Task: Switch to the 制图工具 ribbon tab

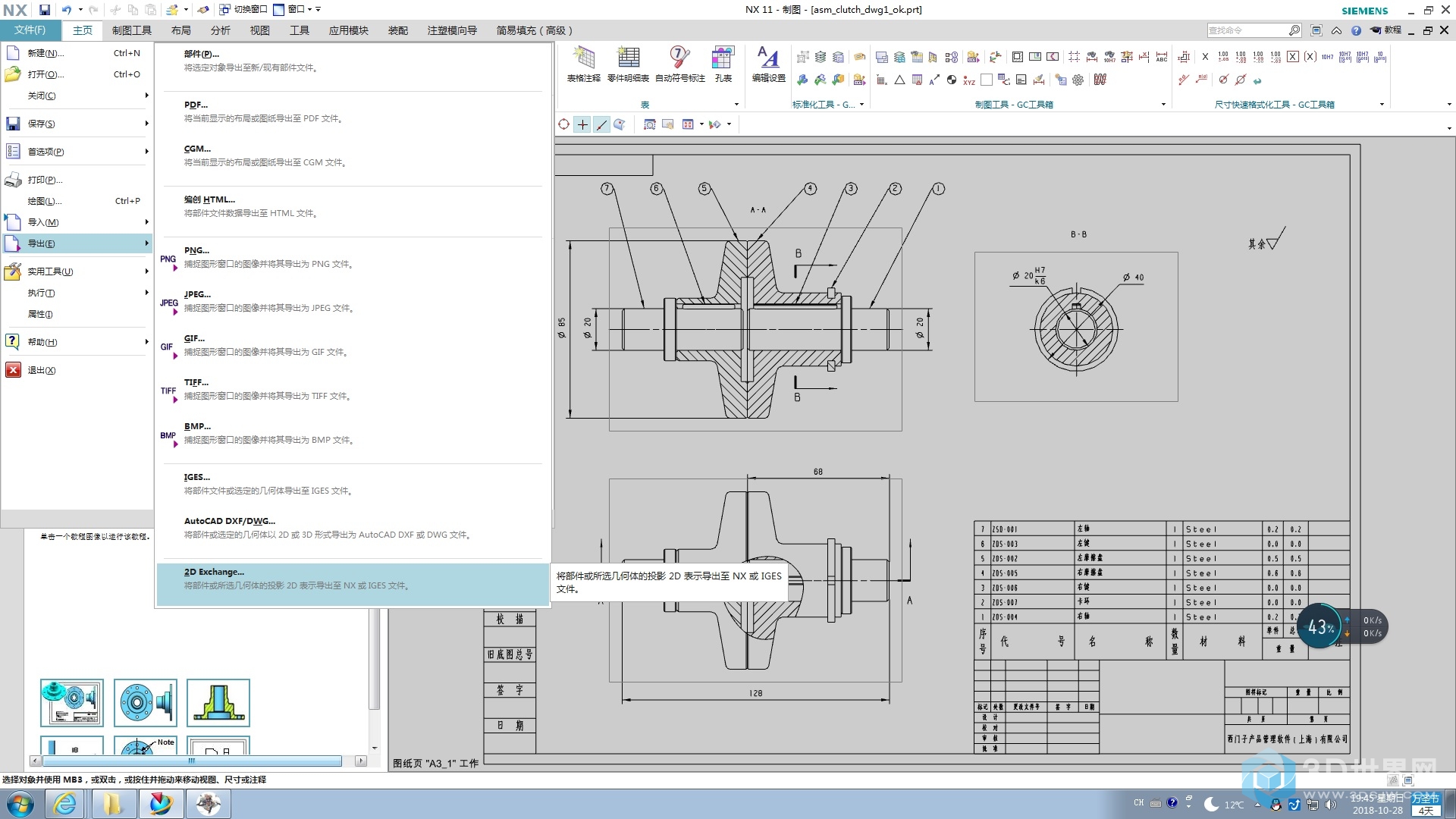Action: coord(132,30)
